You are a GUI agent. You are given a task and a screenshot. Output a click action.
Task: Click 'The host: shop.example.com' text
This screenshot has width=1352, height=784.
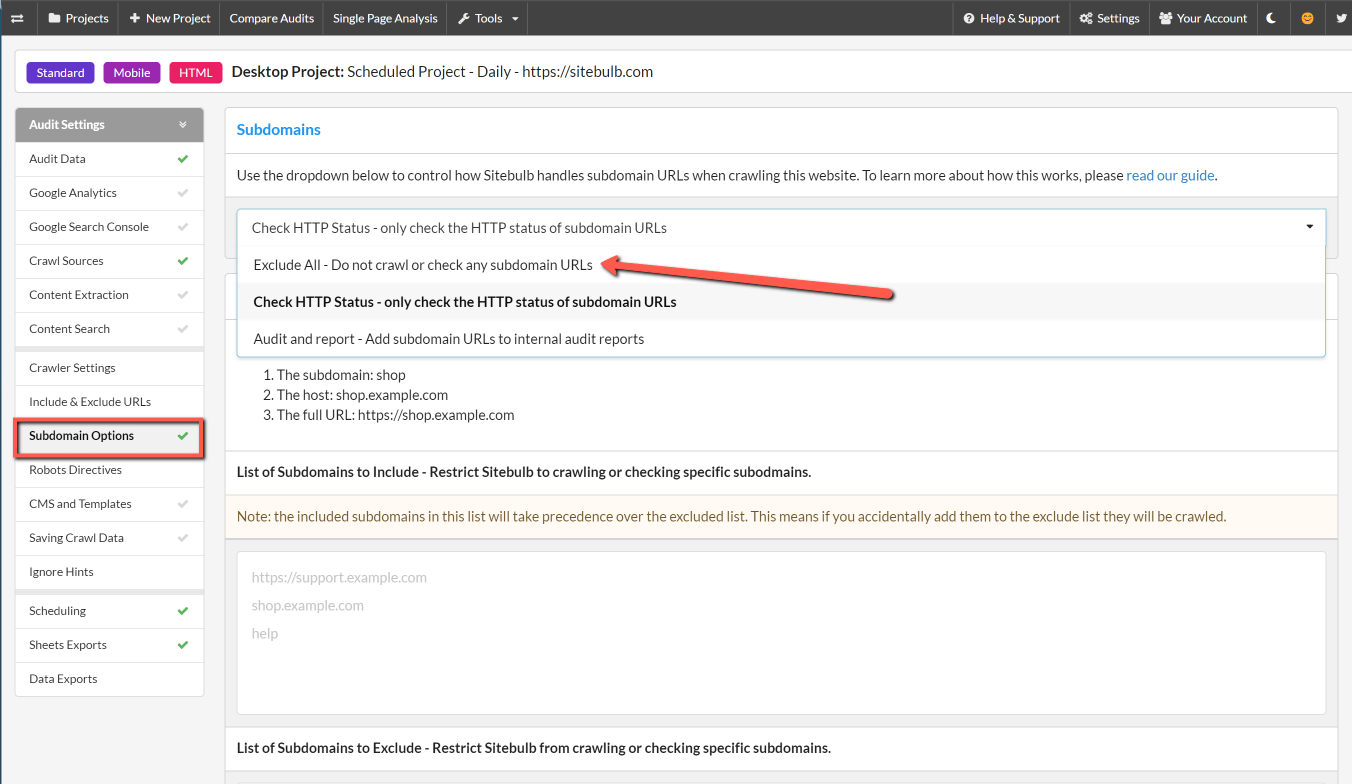tap(362, 395)
